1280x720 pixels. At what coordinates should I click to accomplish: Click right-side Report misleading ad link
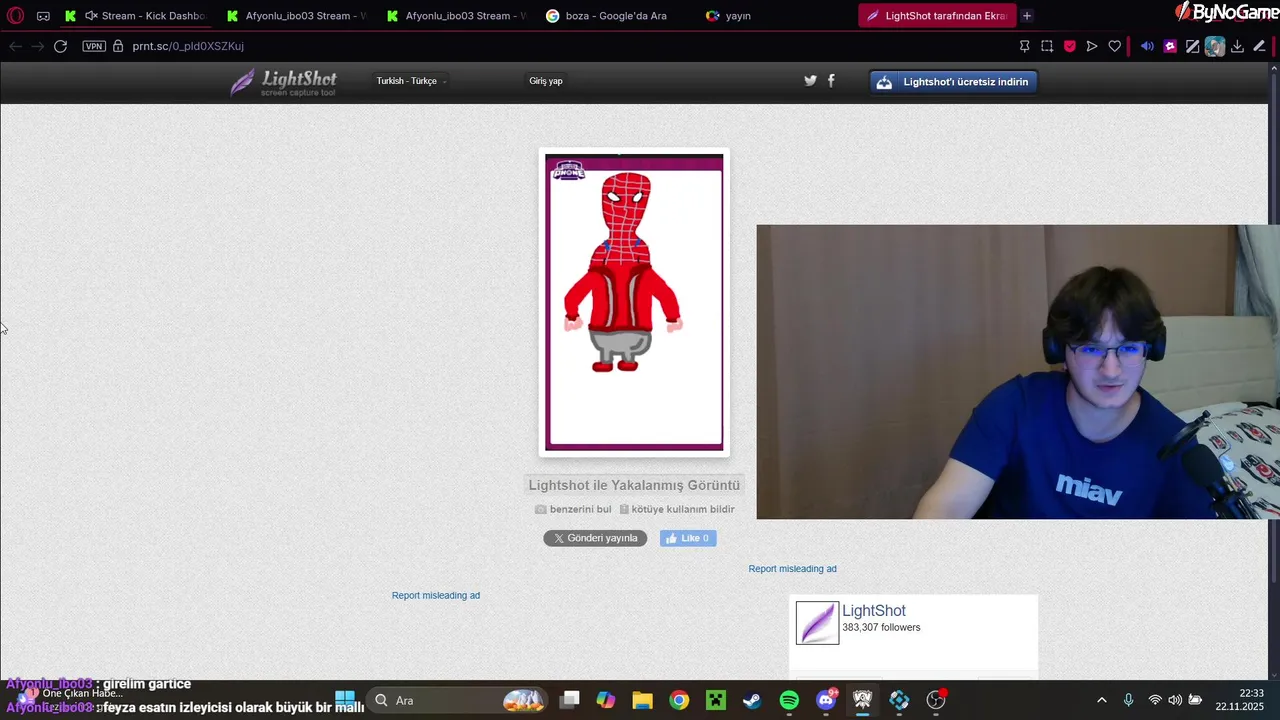click(x=793, y=569)
